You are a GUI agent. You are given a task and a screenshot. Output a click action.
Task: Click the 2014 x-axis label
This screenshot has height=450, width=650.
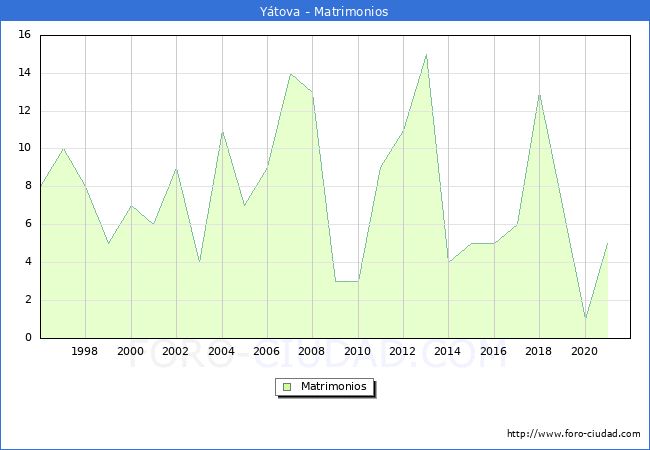click(x=448, y=351)
